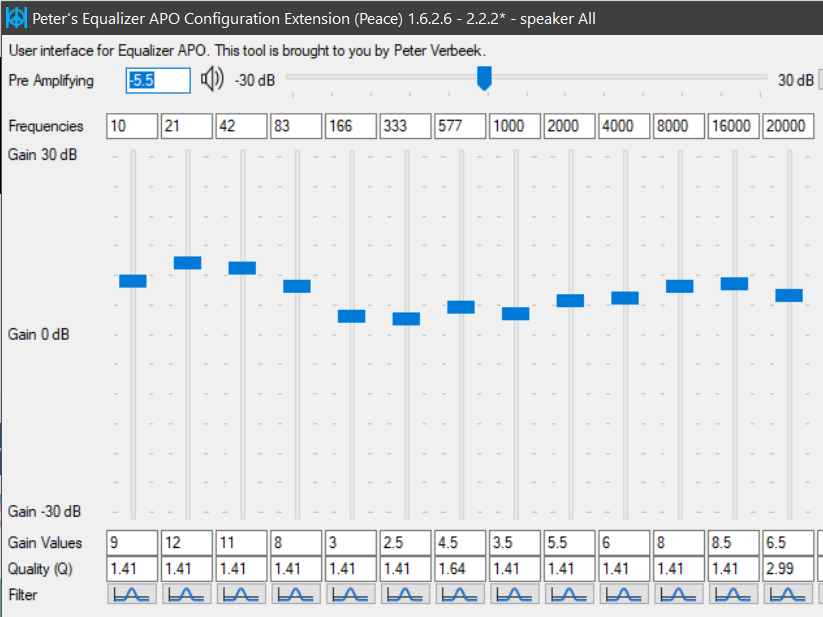Open filter type icon for the 16000 Hz band

[x=732, y=594]
